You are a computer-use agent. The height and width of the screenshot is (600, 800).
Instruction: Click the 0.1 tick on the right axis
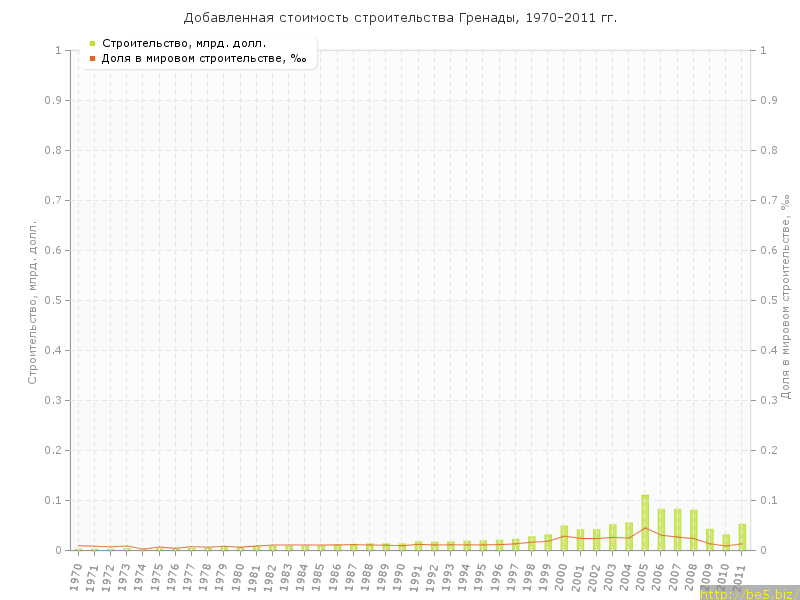(771, 500)
